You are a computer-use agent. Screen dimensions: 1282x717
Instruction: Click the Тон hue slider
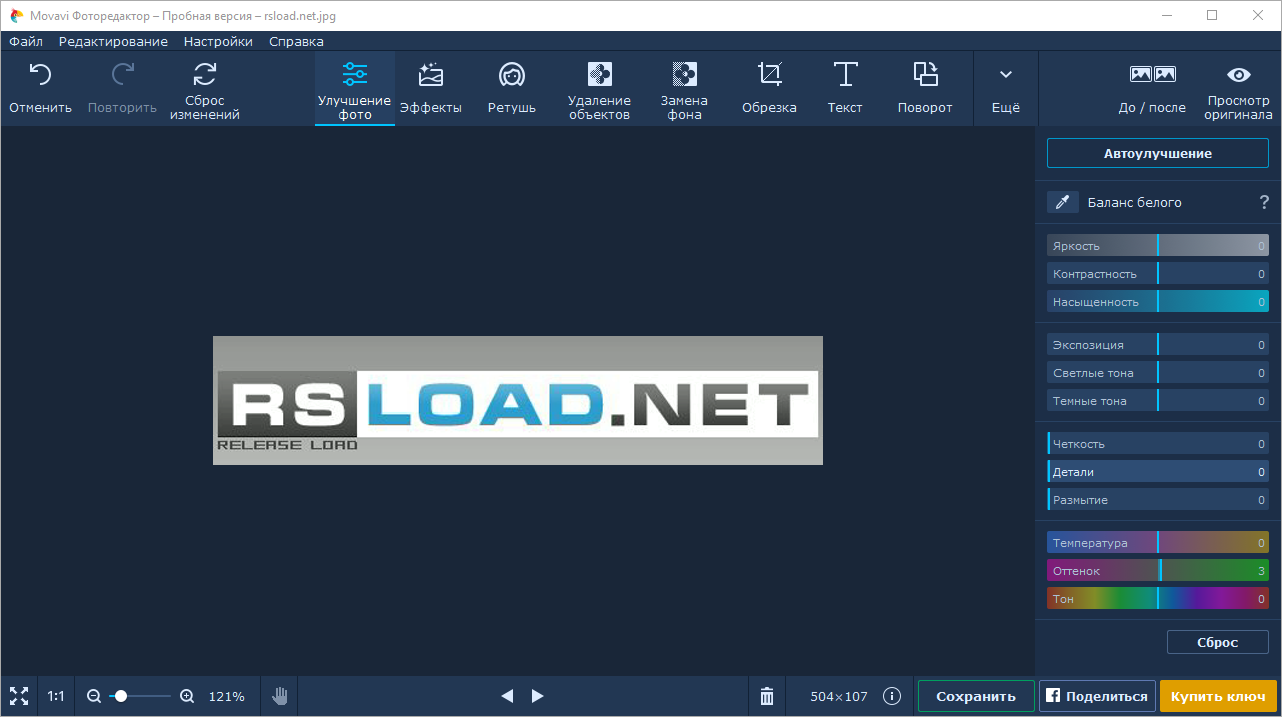tap(1158, 599)
